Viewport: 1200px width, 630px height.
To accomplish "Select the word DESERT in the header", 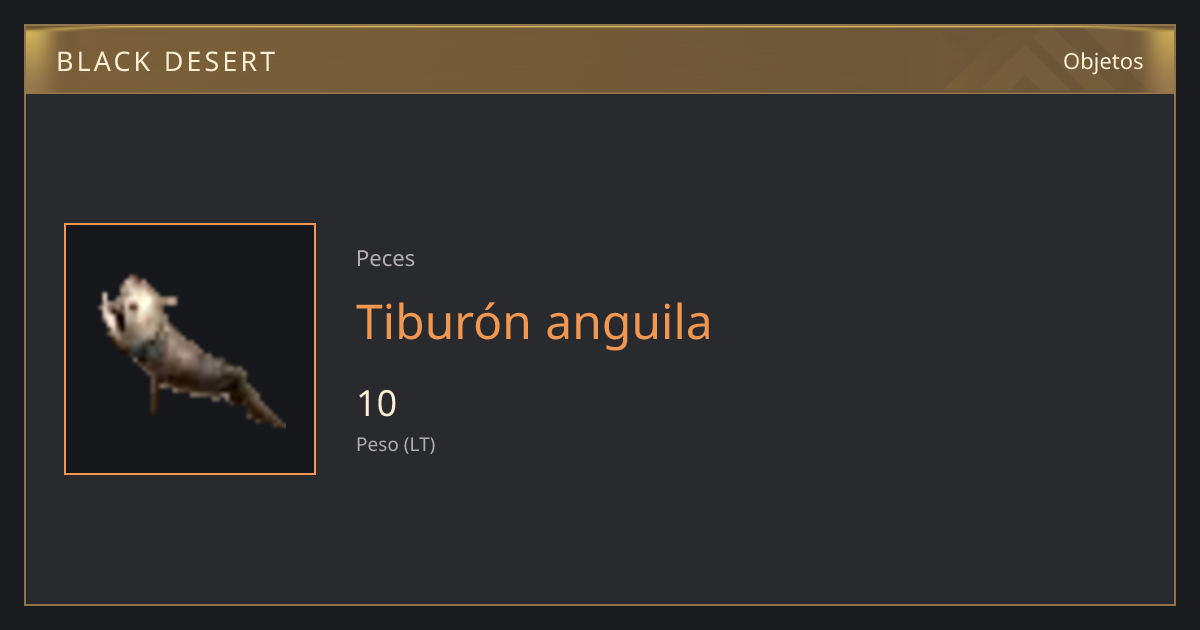I will coord(220,62).
